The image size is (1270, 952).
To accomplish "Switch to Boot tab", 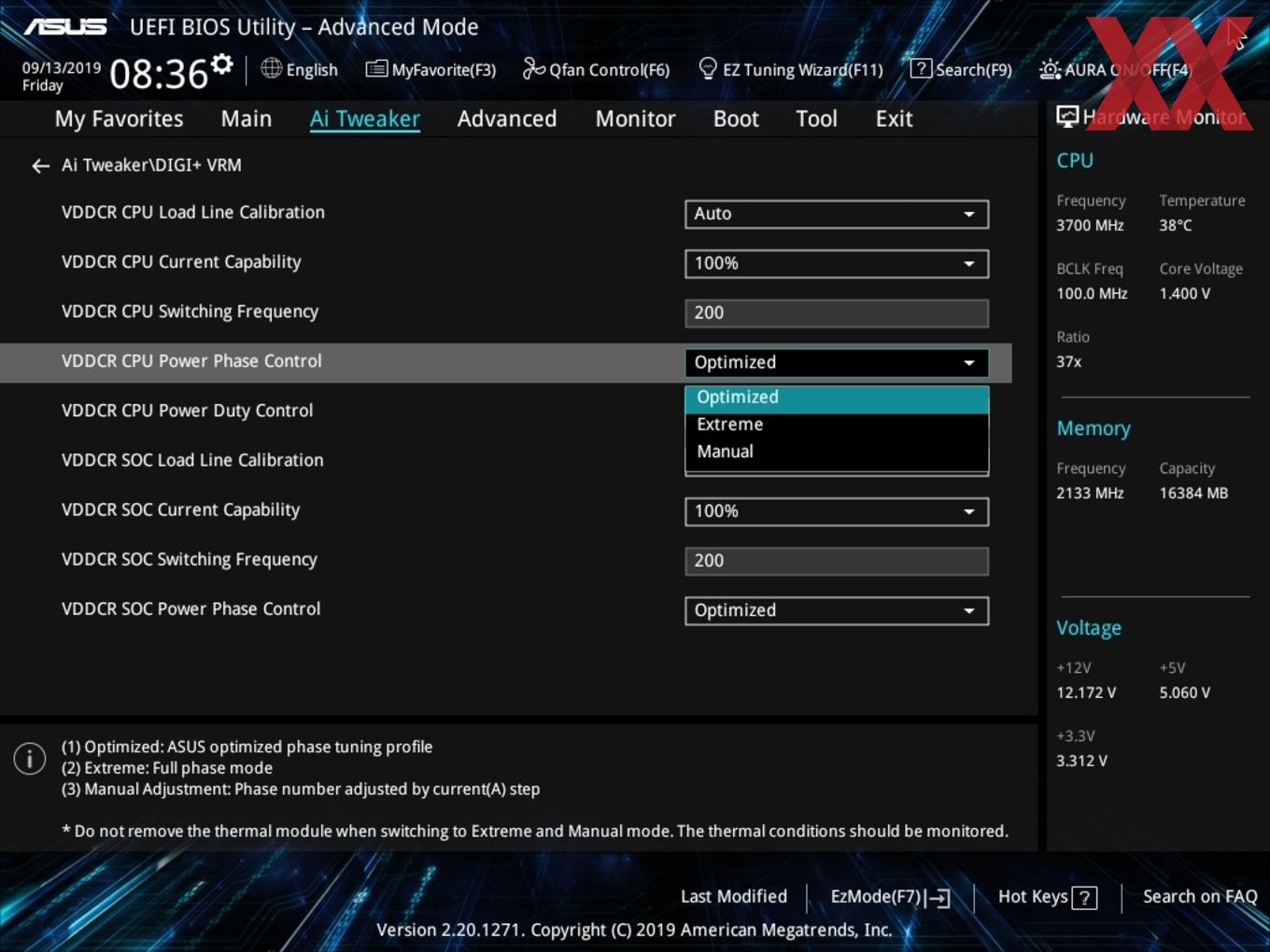I will [x=736, y=119].
